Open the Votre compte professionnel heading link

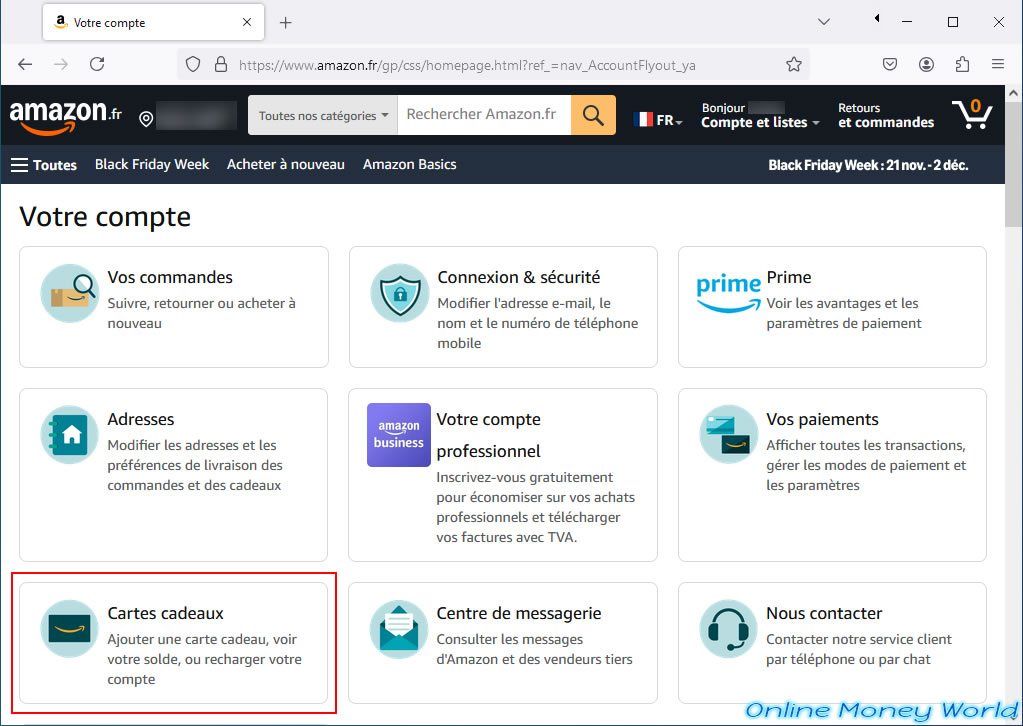[489, 435]
